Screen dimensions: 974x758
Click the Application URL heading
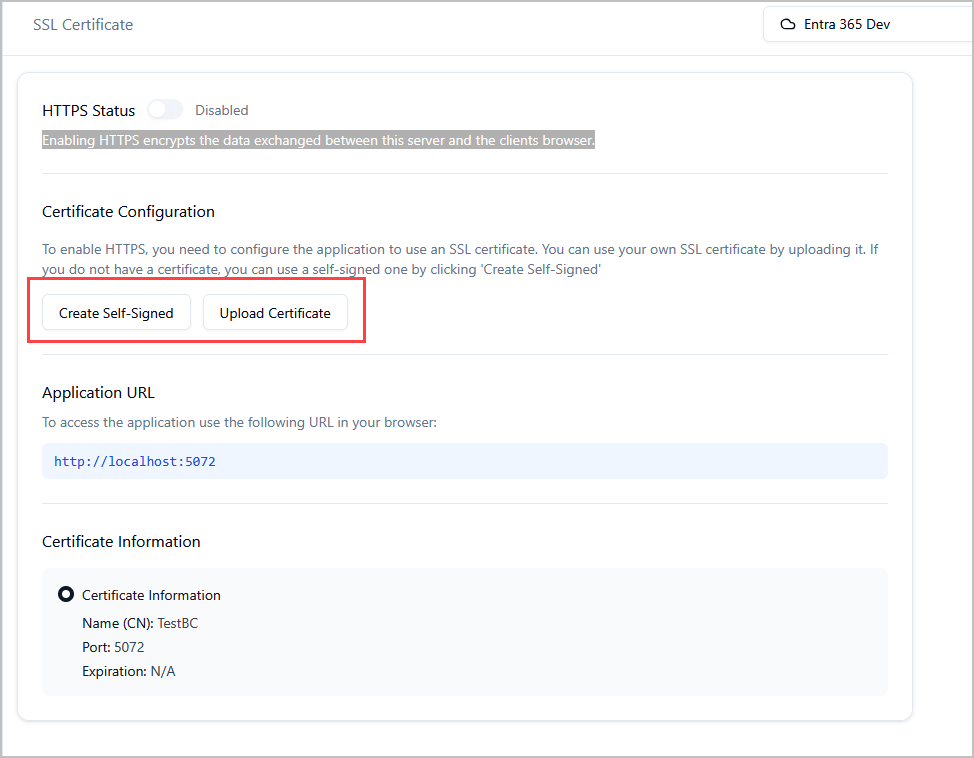[98, 392]
